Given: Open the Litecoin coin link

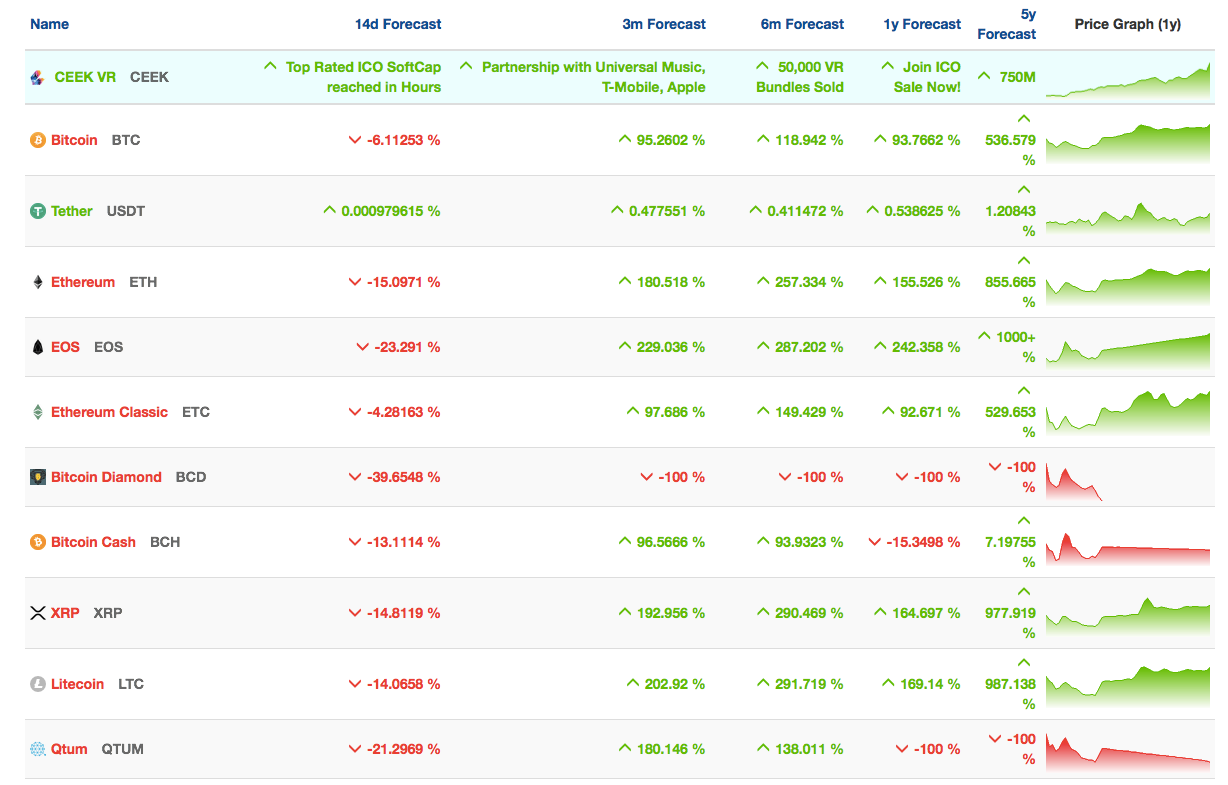Looking at the screenshot, I should tap(77, 684).
